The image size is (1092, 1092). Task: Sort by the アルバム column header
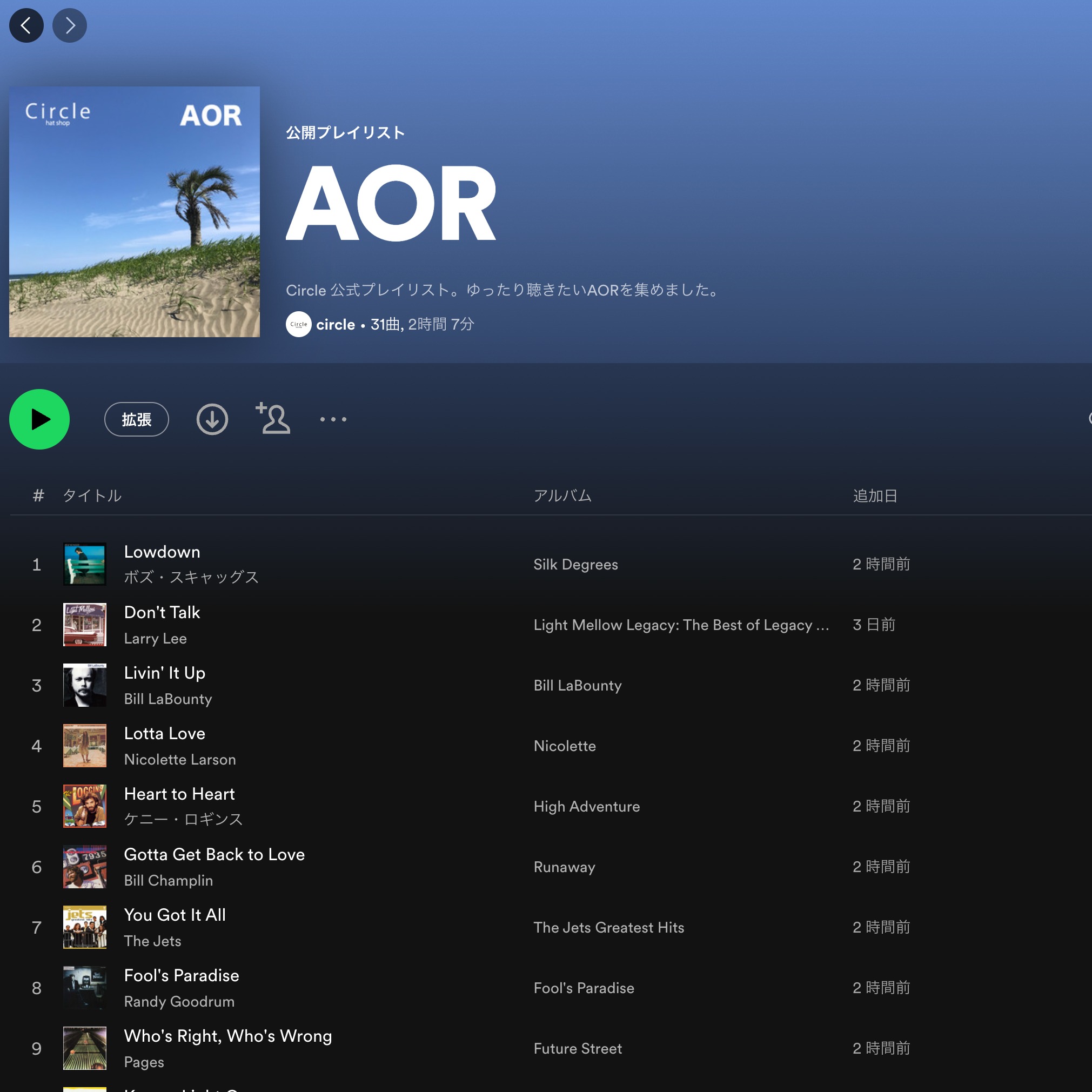tap(562, 495)
